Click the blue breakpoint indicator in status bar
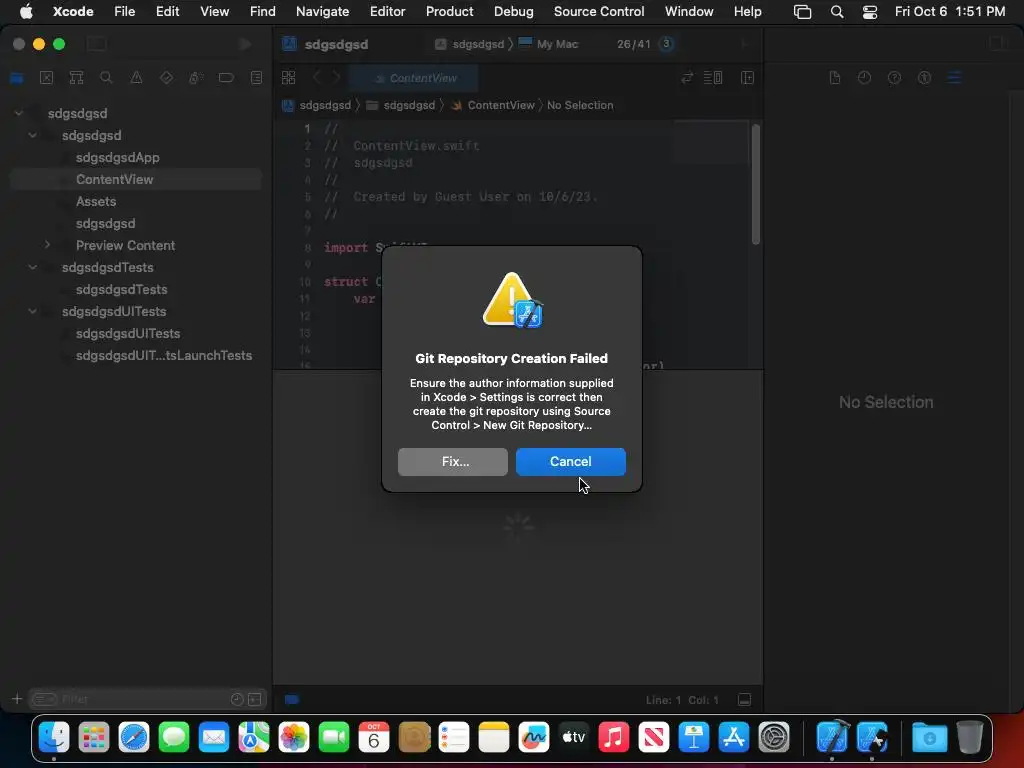The width and height of the screenshot is (1024, 768). [292, 699]
